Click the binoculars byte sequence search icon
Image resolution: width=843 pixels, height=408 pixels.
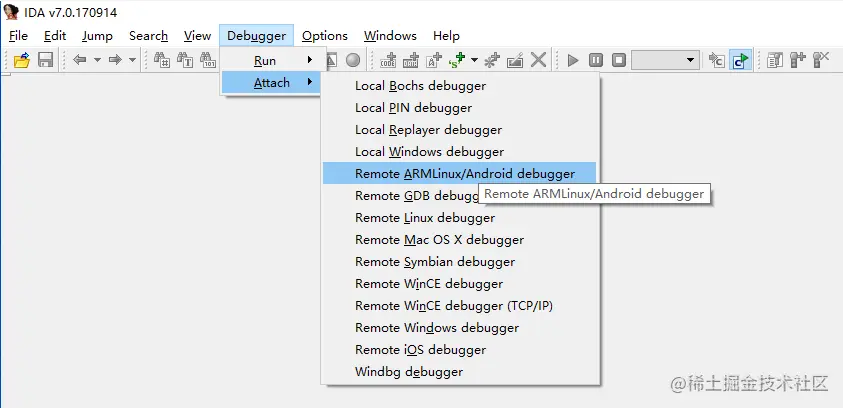208,60
